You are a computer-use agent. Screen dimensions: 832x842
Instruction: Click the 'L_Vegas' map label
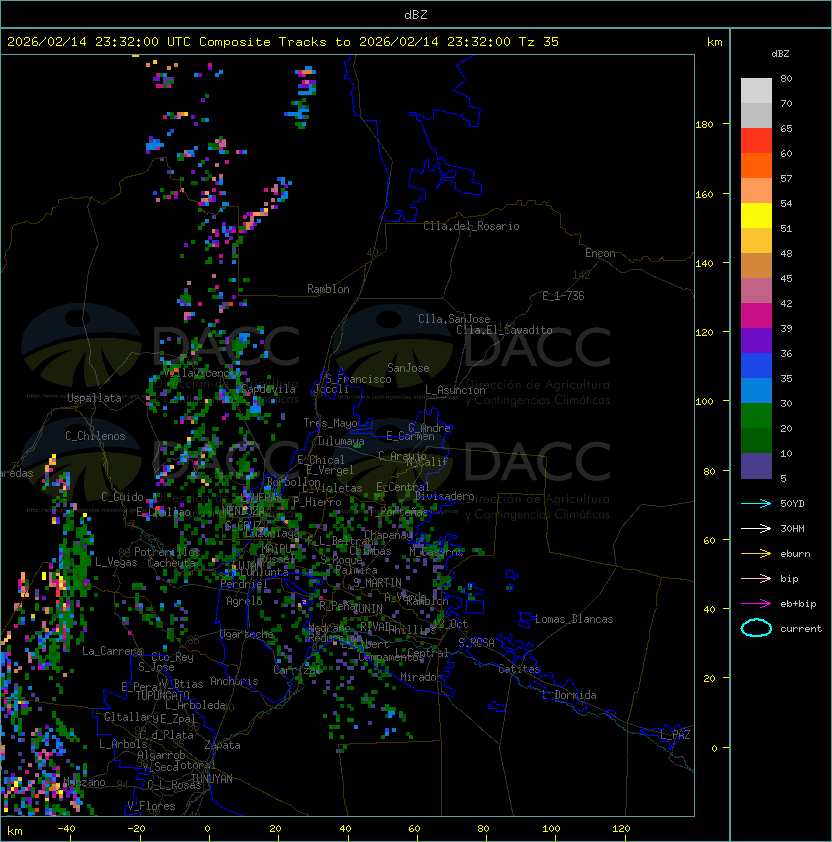[116, 562]
